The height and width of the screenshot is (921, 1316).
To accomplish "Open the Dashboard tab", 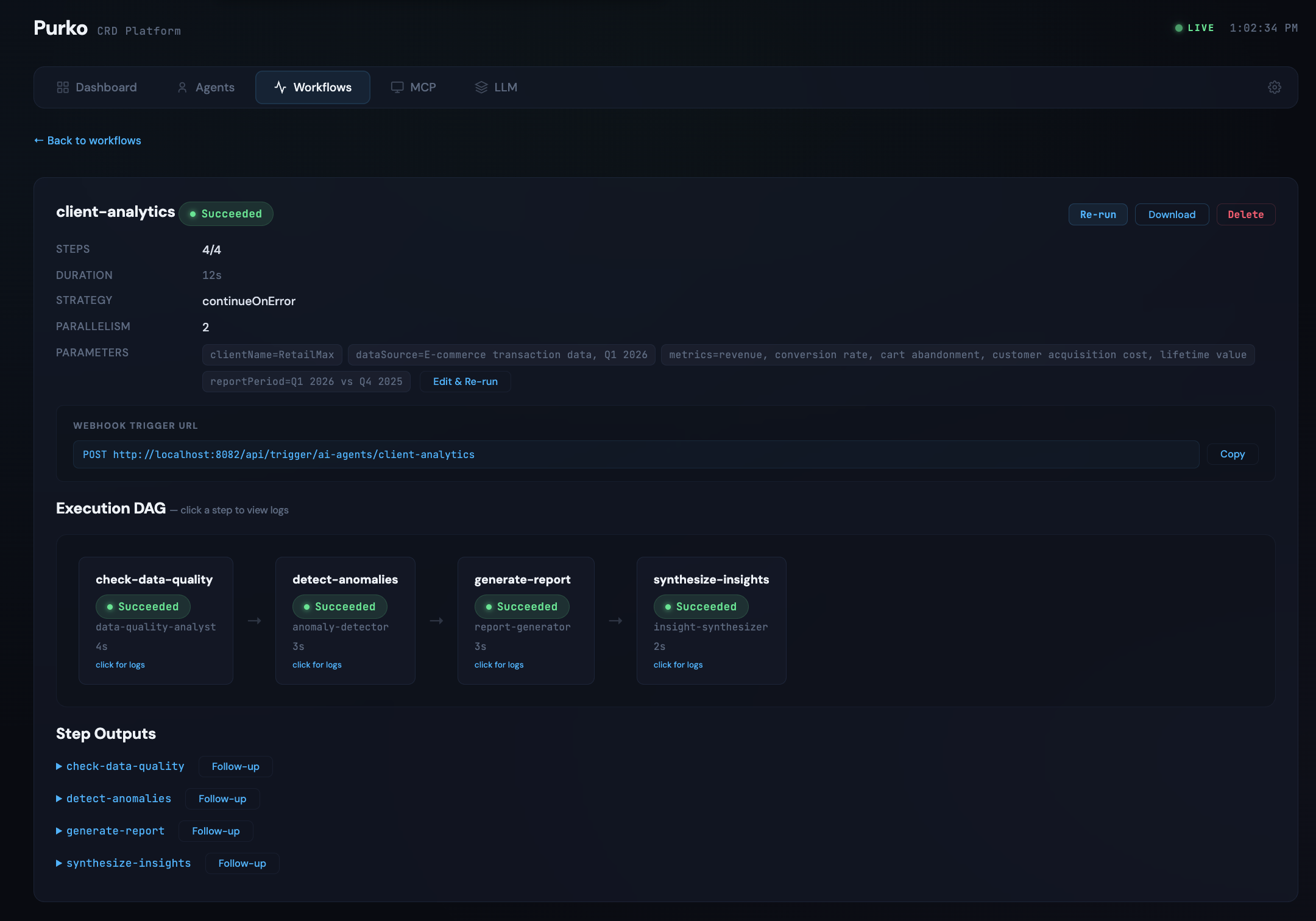I will [97, 87].
